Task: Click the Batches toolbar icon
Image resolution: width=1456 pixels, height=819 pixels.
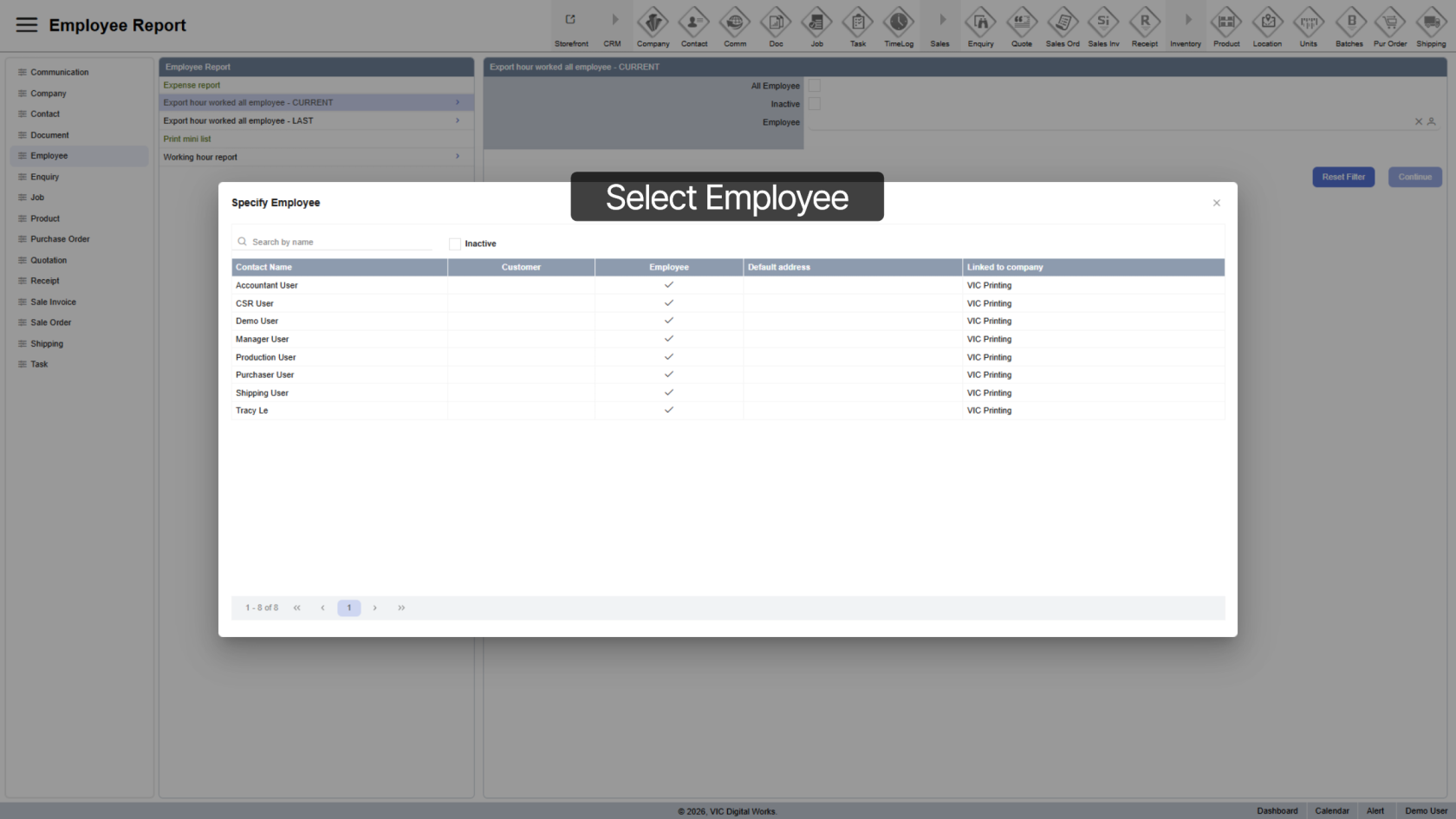Action: [x=1349, y=23]
